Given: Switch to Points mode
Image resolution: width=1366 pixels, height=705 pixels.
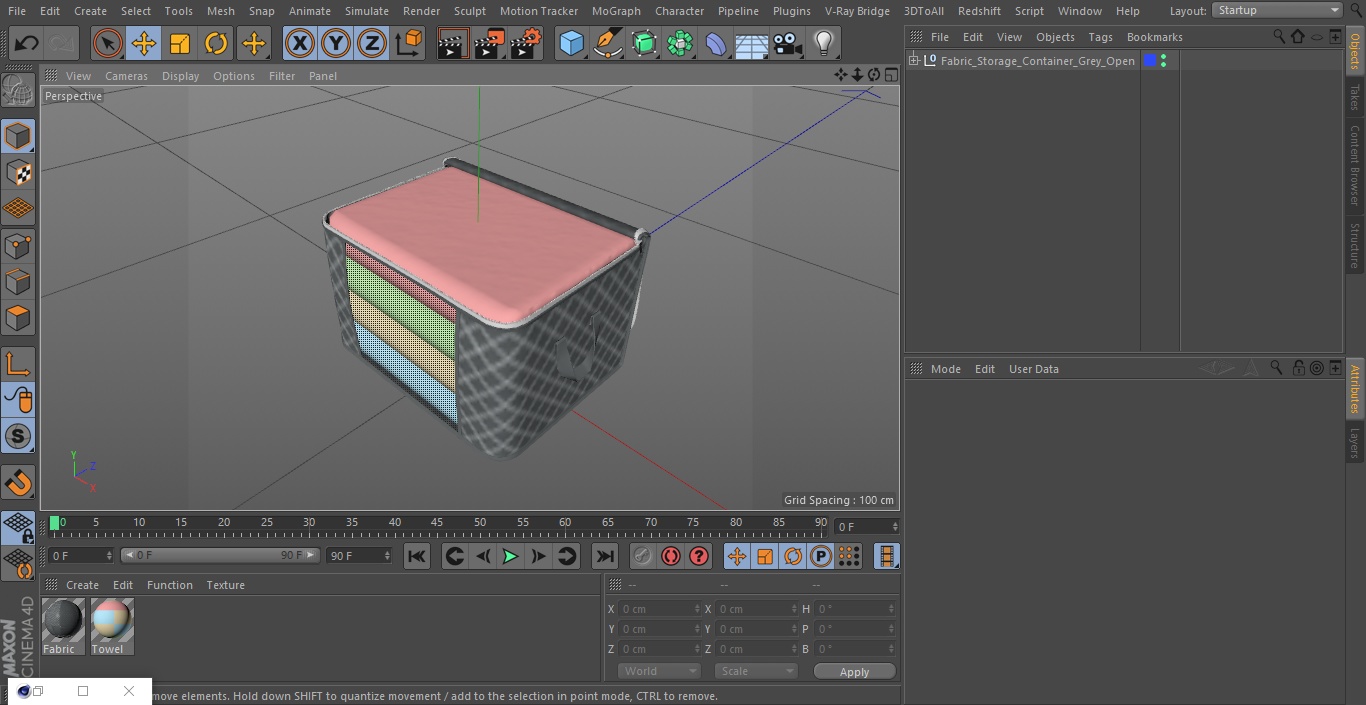Looking at the screenshot, I should point(18,245).
